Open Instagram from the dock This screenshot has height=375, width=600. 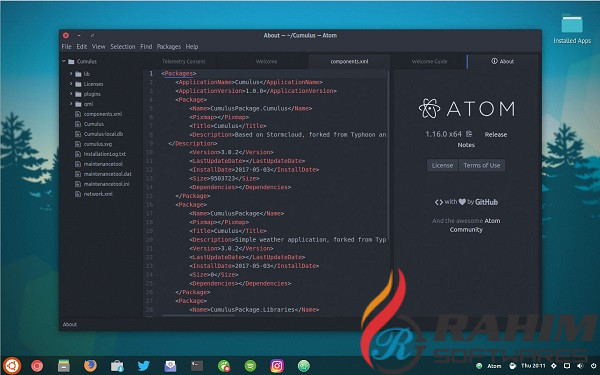click(277, 366)
